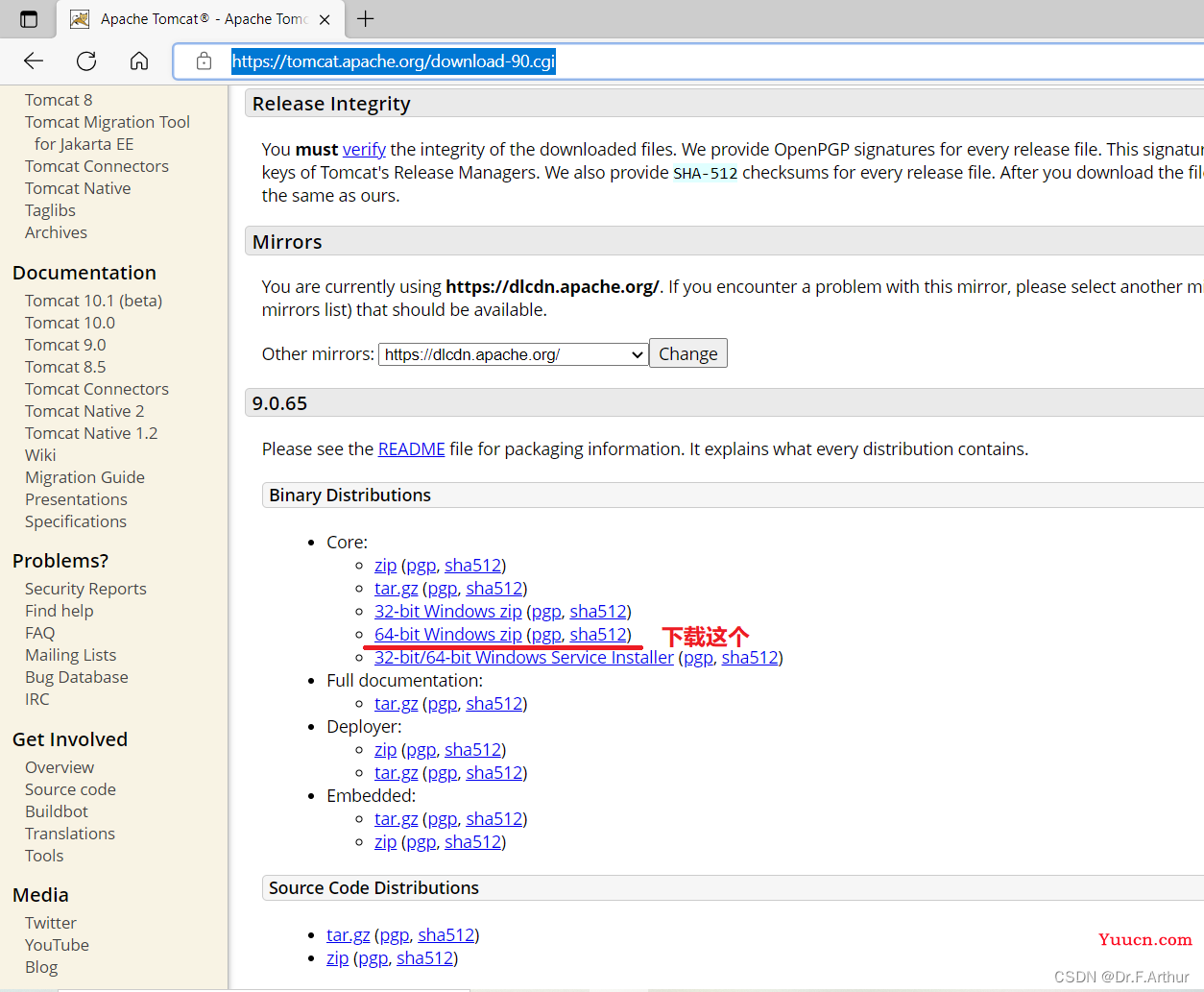
Task: Open sha512 link for 64-bit Windows zip
Action: click(x=598, y=635)
